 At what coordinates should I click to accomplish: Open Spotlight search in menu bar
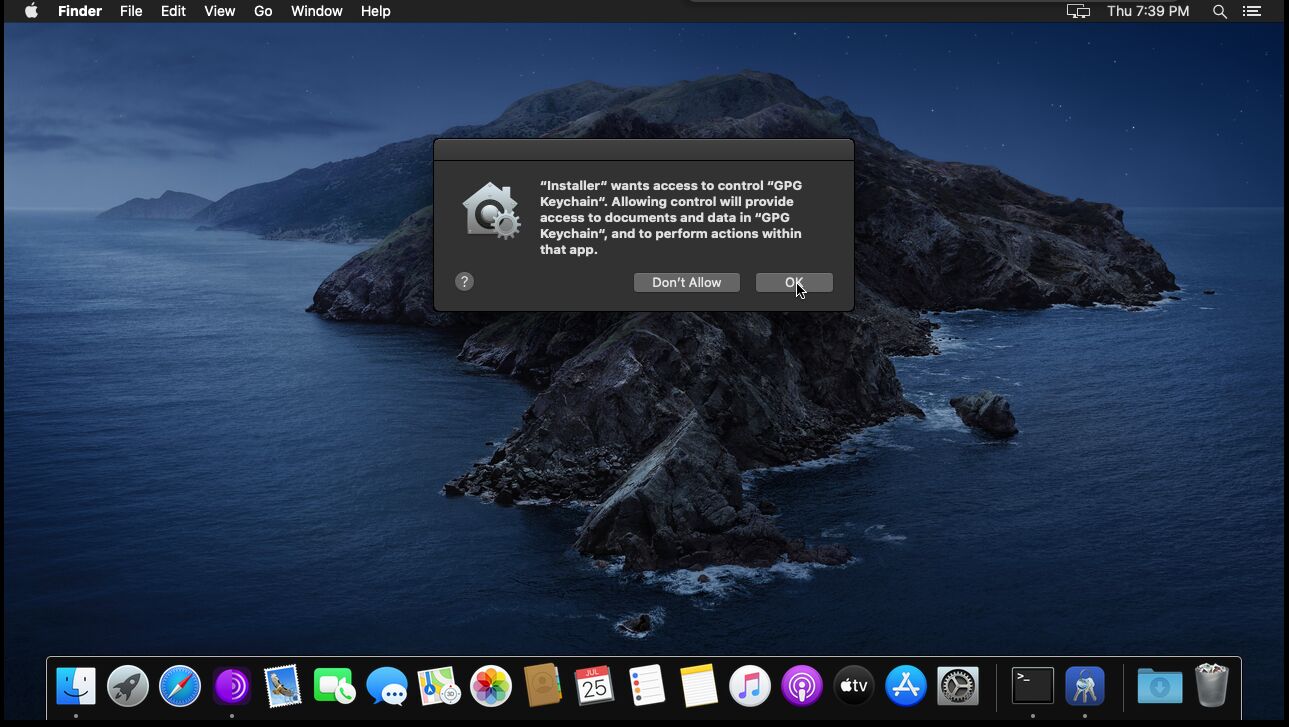1220,11
